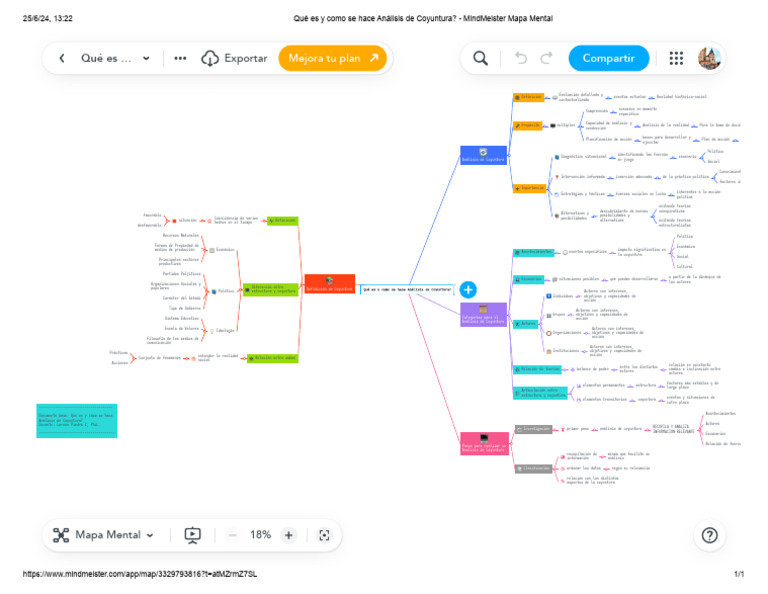Start presentation mode icon
768x594 pixels.
click(192, 535)
